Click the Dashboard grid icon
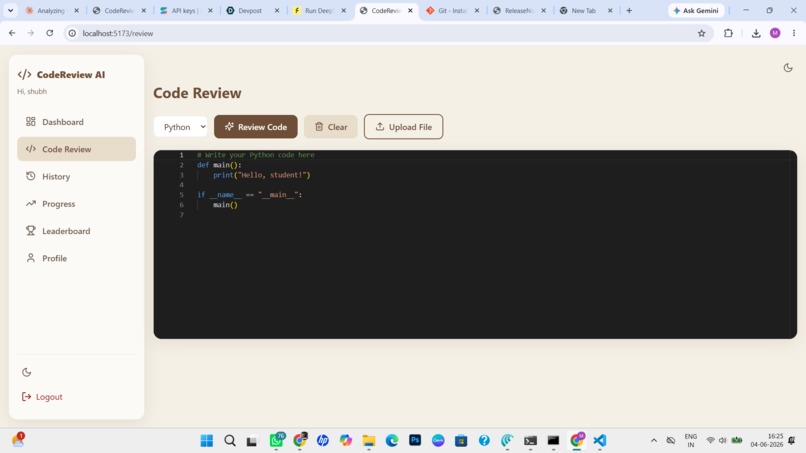 click(31, 121)
